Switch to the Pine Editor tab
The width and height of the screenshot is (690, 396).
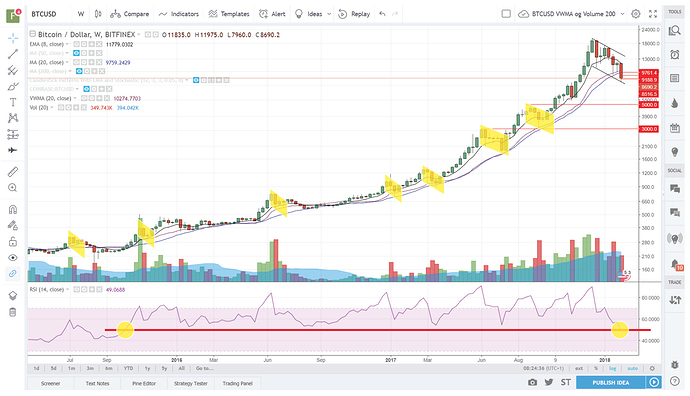[x=144, y=383]
